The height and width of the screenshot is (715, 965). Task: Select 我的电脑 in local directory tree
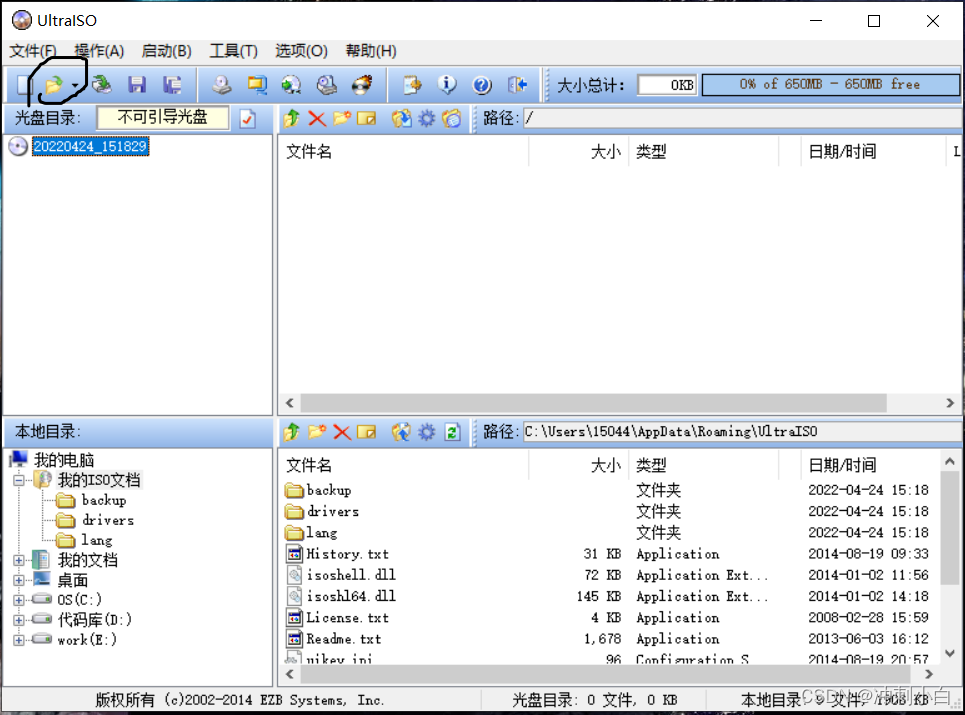[64, 460]
